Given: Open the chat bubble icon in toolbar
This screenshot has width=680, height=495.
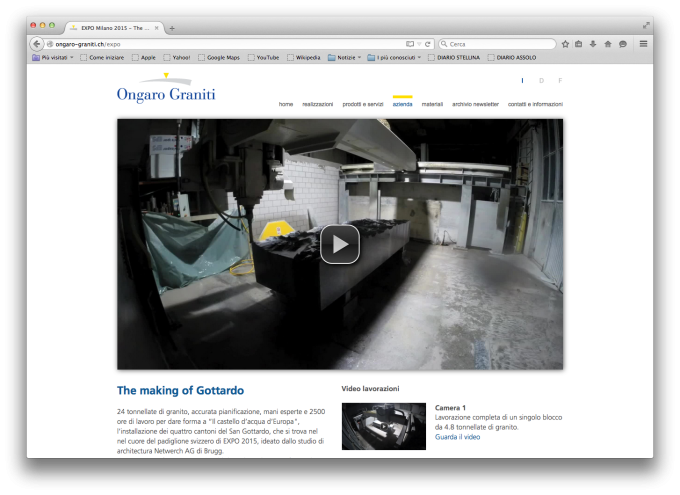Looking at the screenshot, I should coord(623,44).
